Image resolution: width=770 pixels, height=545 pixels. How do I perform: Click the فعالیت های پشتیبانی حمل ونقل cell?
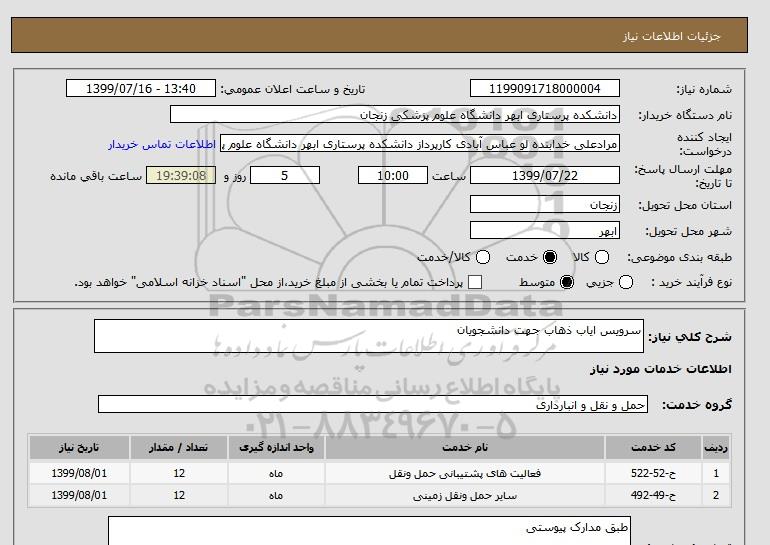pos(465,473)
